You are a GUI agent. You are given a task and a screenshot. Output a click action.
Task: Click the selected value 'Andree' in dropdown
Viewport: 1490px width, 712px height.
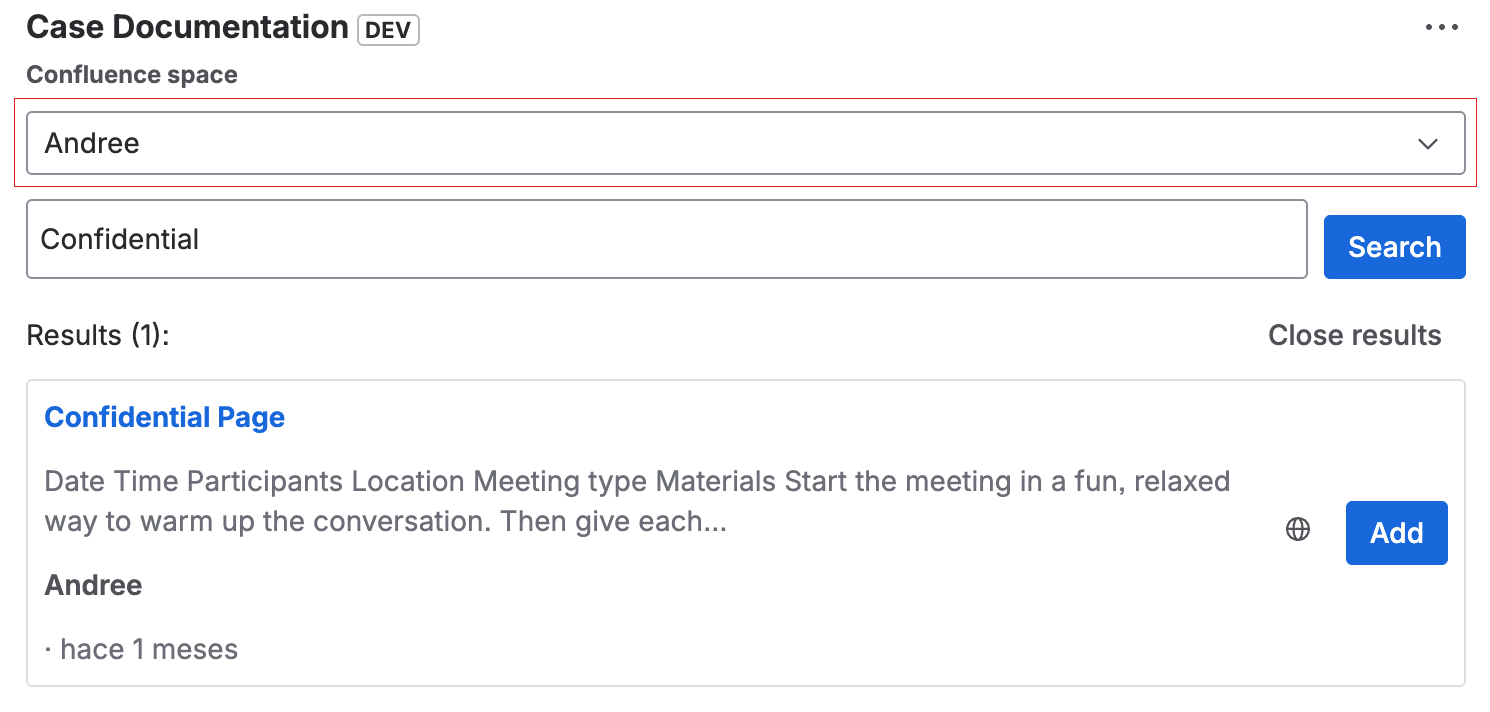click(92, 144)
